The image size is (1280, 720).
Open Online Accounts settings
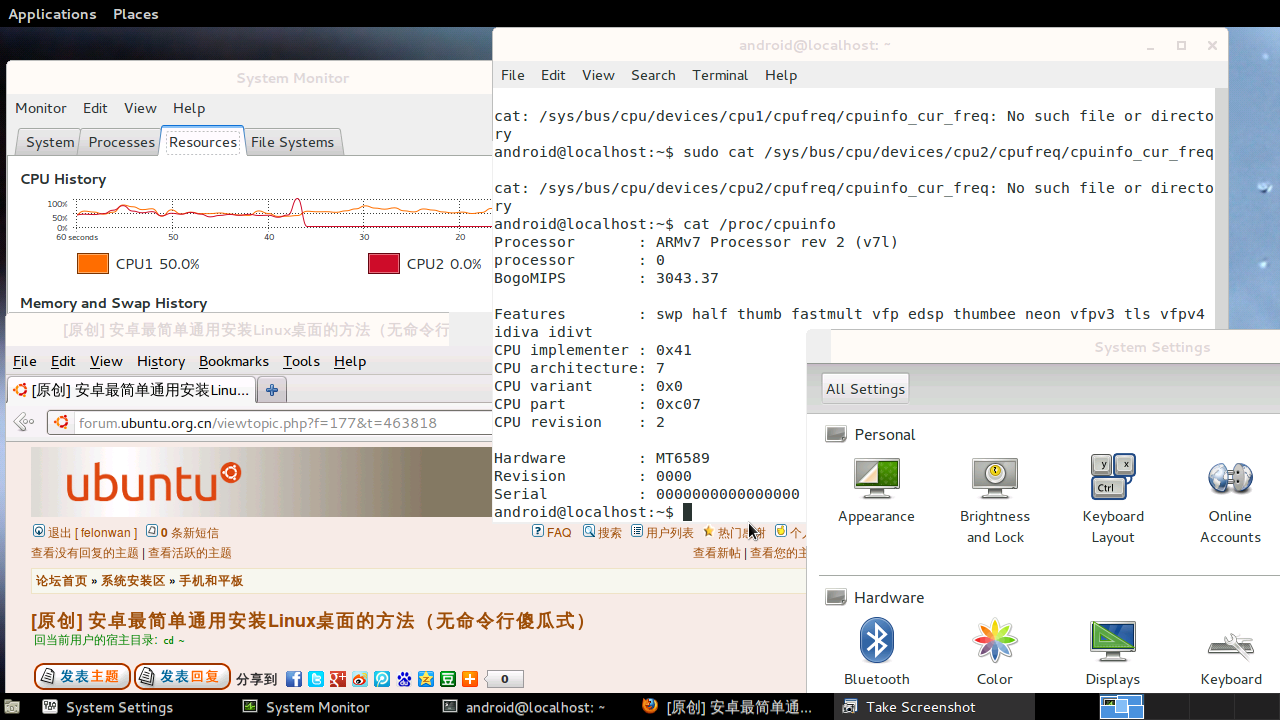pos(1230,500)
